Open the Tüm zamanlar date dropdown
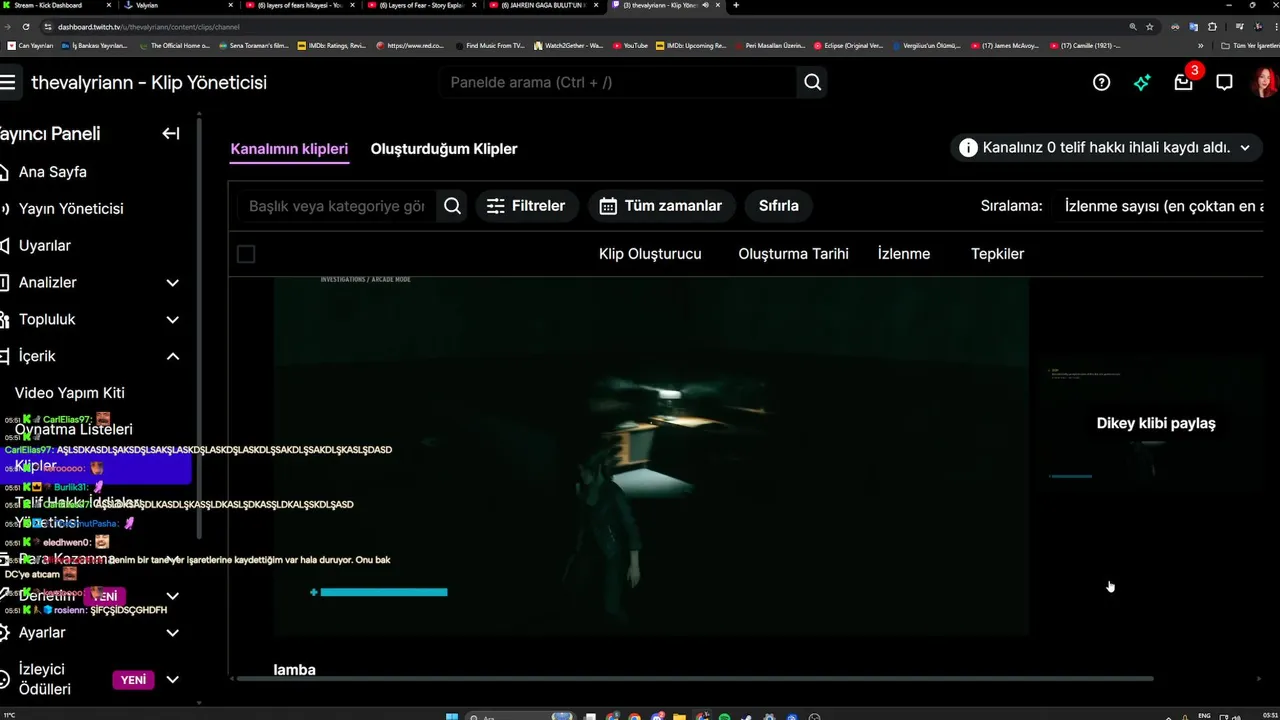This screenshot has width=1280, height=720. click(661, 206)
